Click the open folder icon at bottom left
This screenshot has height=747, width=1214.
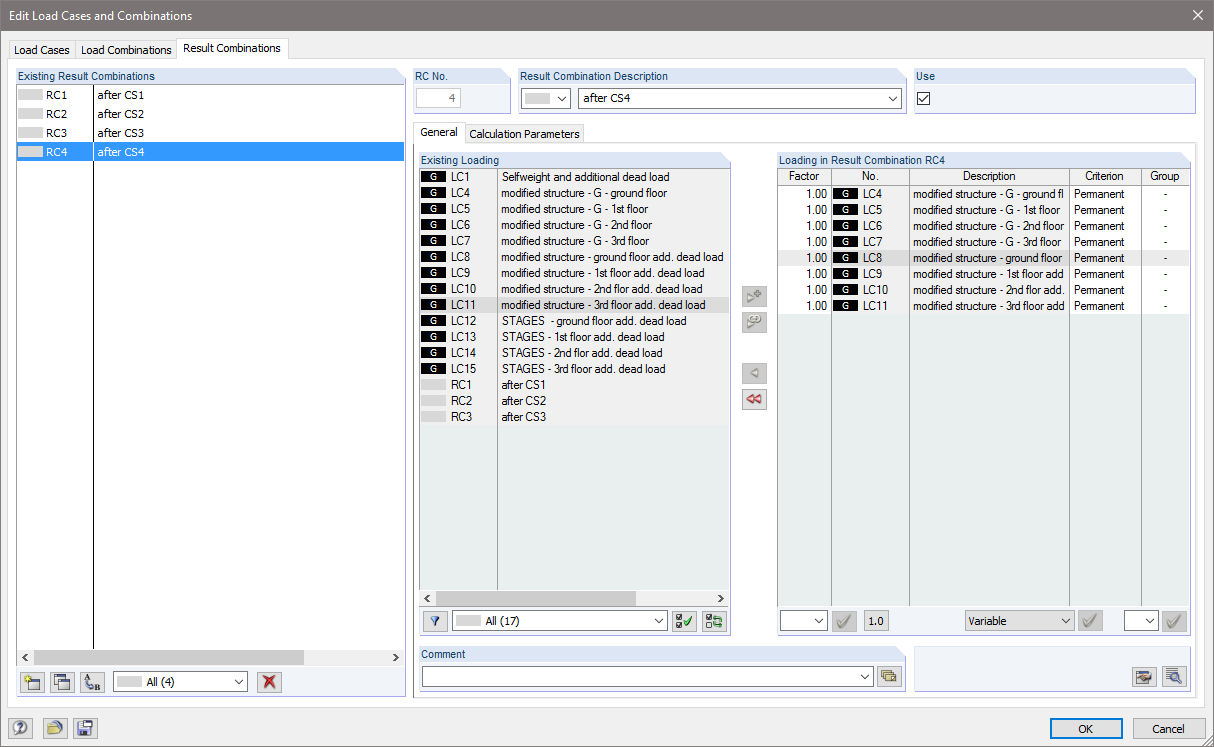click(x=55, y=728)
